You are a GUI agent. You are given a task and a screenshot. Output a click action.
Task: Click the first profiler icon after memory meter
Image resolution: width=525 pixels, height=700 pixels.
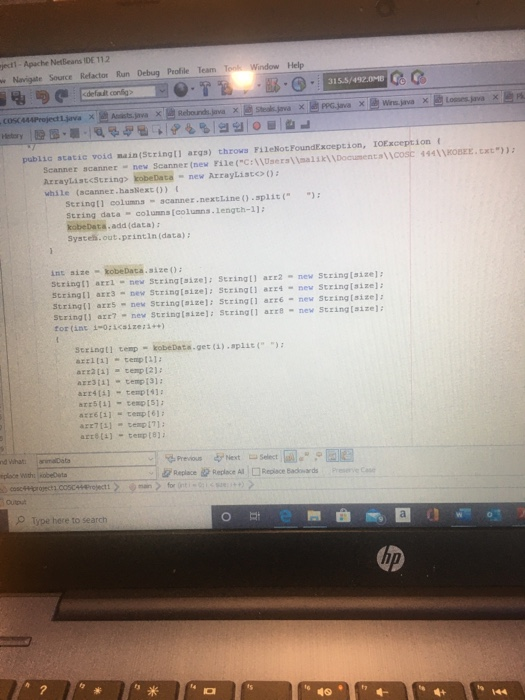398,79
